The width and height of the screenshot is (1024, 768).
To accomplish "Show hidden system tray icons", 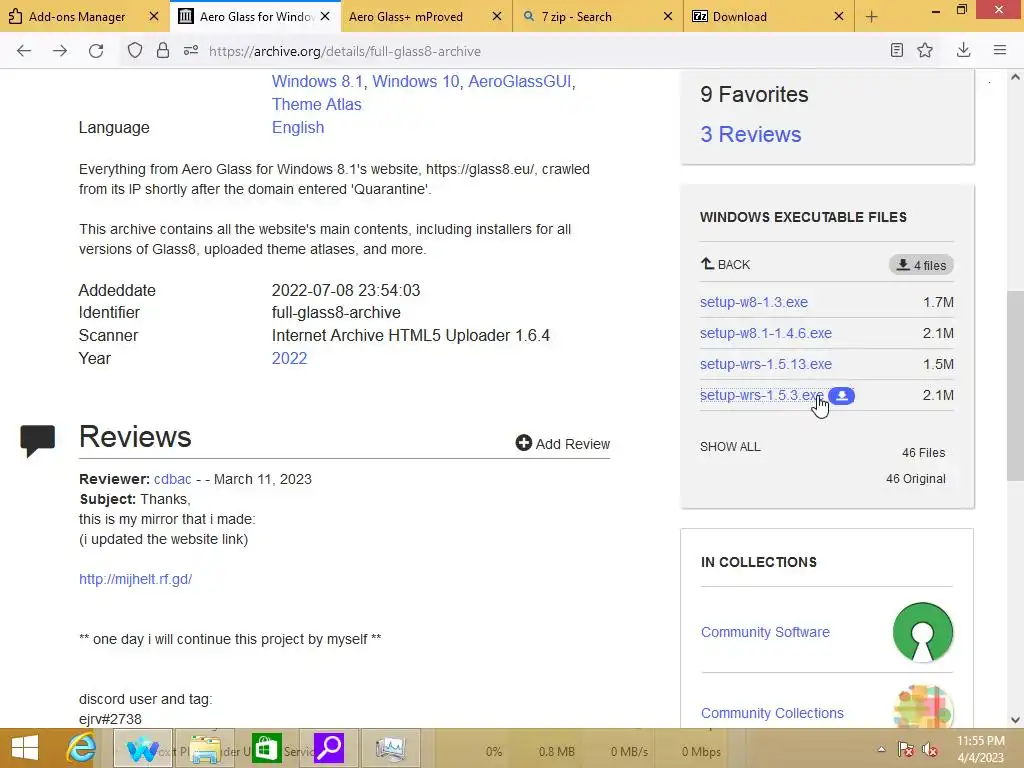I will tap(882, 749).
